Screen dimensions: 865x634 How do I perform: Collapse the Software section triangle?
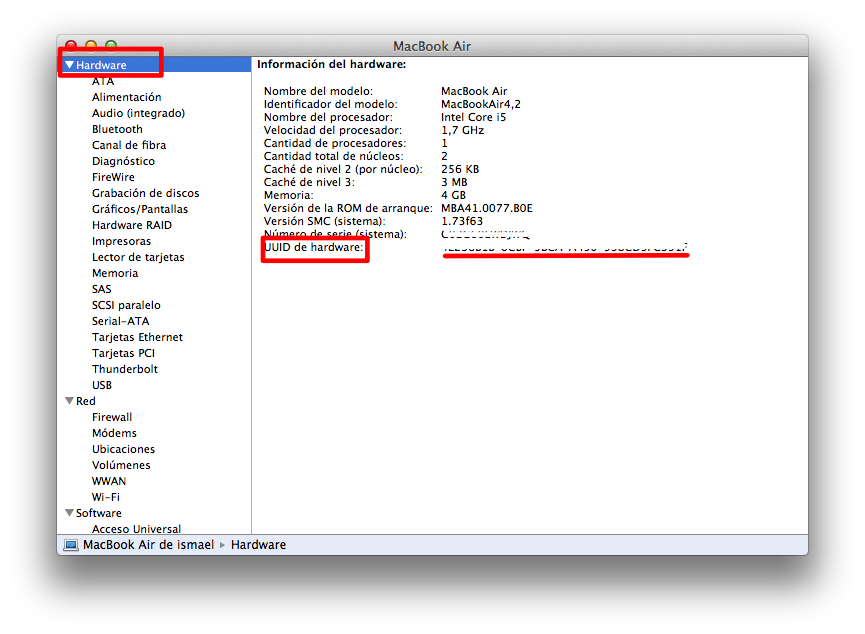tap(70, 513)
